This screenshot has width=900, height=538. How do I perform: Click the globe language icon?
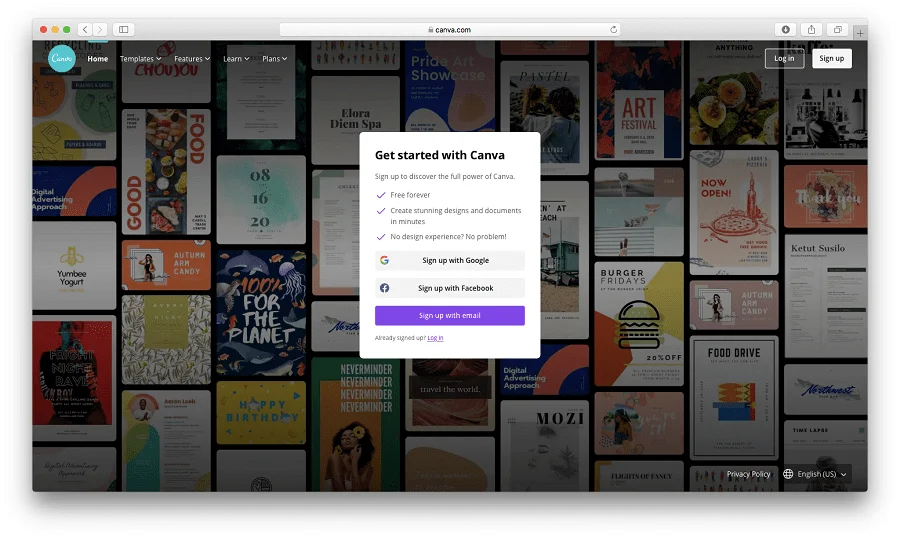pyautogui.click(x=788, y=474)
